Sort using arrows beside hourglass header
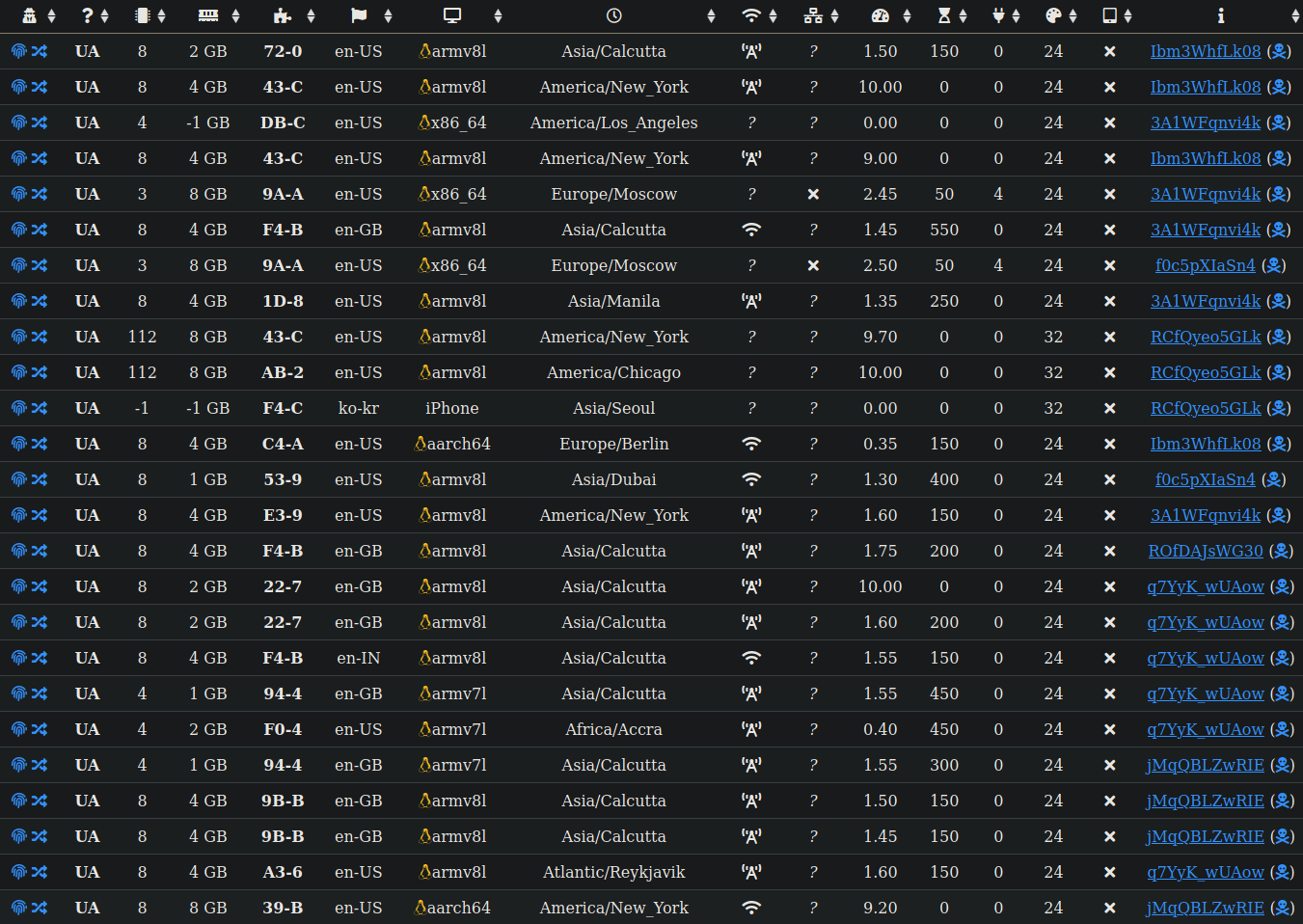Viewport: 1303px width, 924px height. [x=963, y=15]
